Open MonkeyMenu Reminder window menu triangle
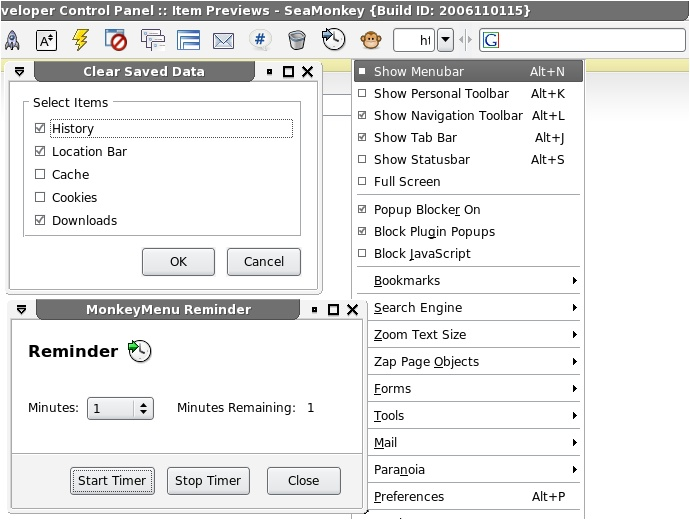This screenshot has width=690, height=520. (21, 309)
